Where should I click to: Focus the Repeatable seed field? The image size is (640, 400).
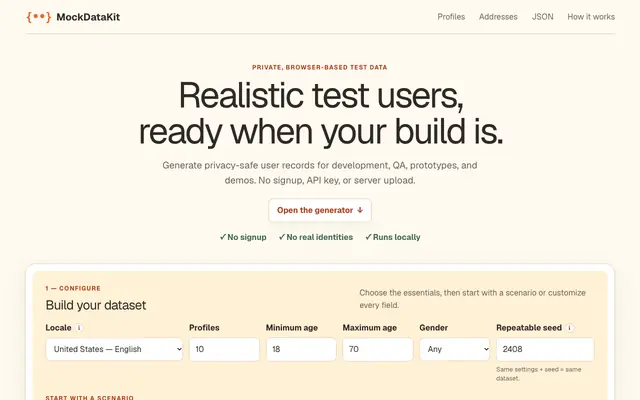pyautogui.click(x=545, y=349)
